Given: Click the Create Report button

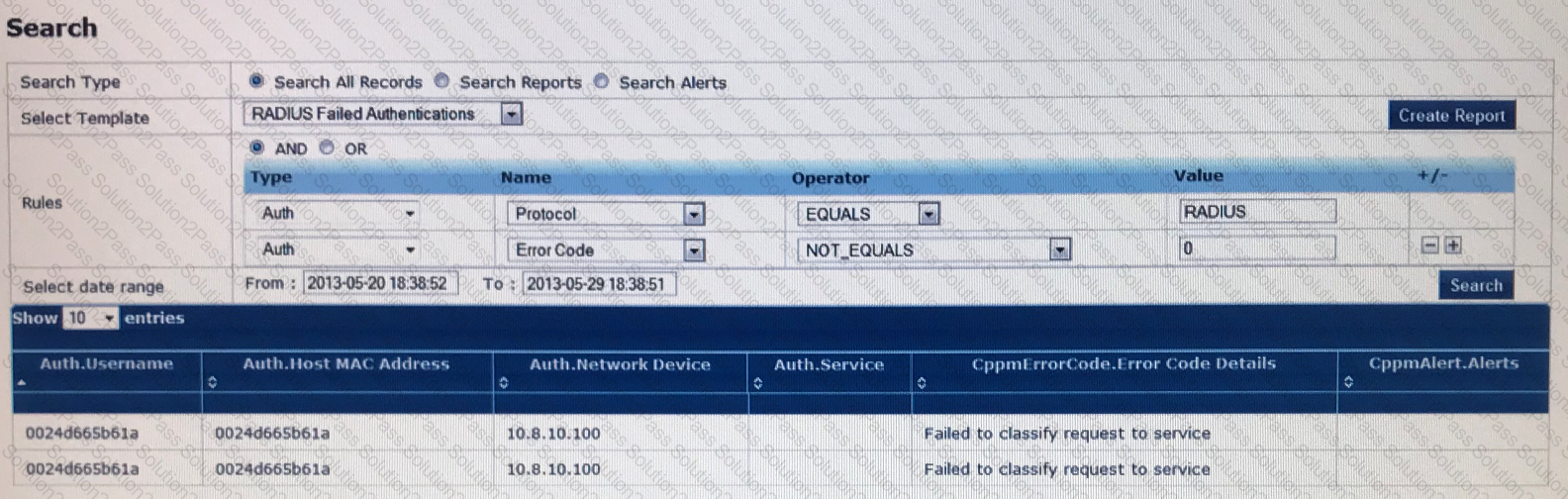Looking at the screenshot, I should (1450, 116).
